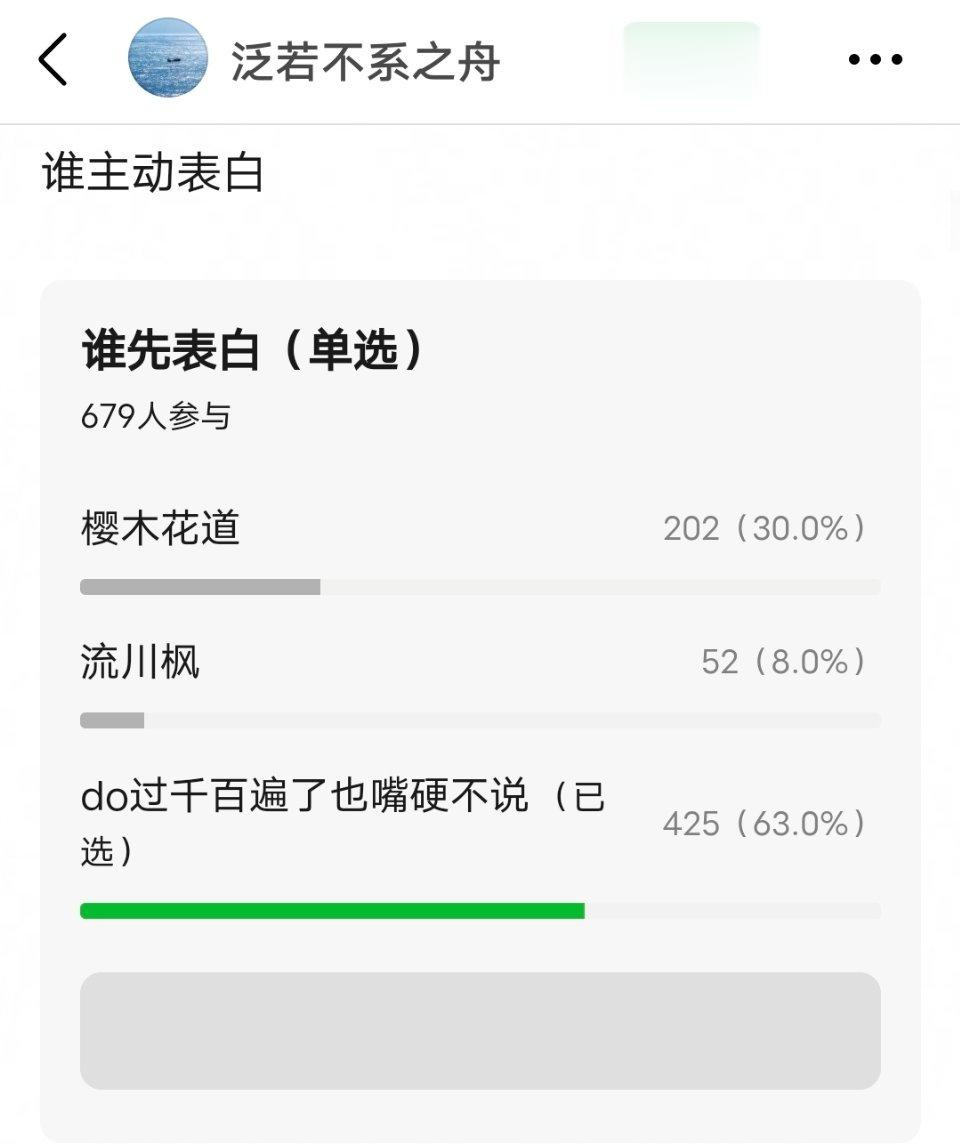Tap the （已选） label continuation 选）
This screenshot has height=1145, width=960.
point(107,851)
